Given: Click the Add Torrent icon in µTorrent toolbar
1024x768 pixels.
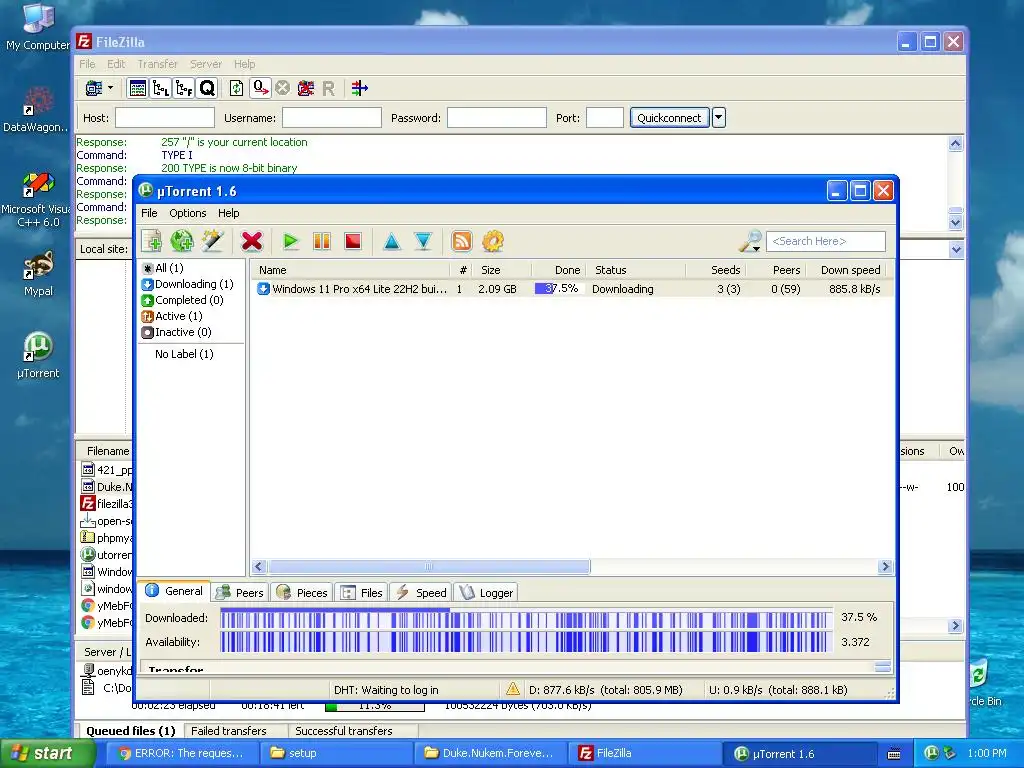Looking at the screenshot, I should (x=152, y=241).
